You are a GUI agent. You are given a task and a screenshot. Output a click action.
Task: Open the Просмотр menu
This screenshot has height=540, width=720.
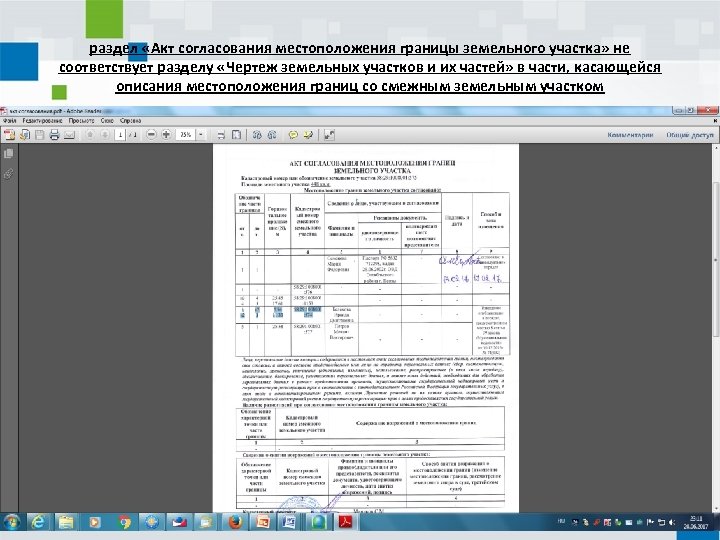[x=81, y=121]
